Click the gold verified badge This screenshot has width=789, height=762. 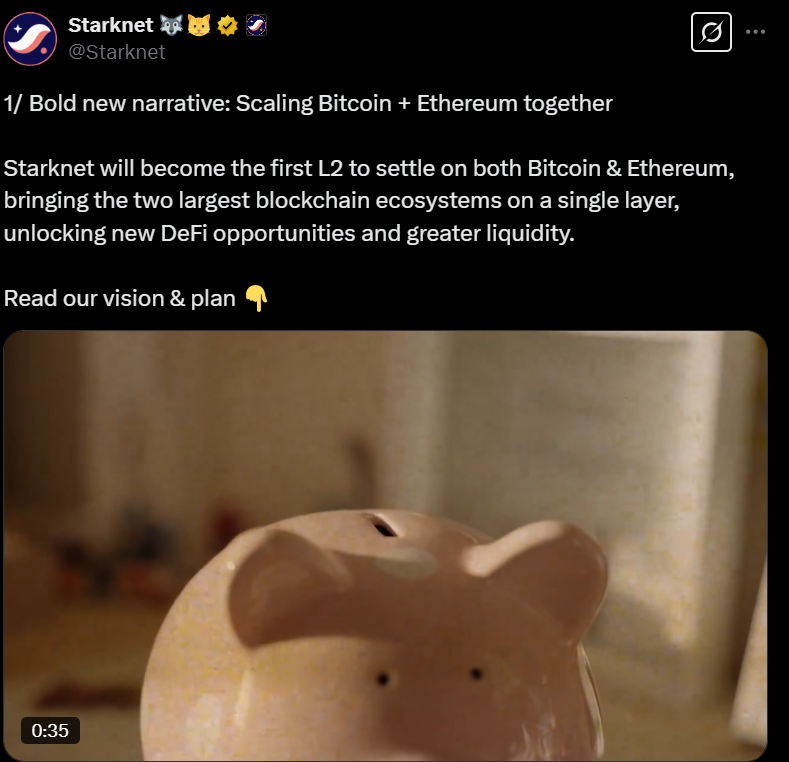pyautogui.click(x=227, y=25)
